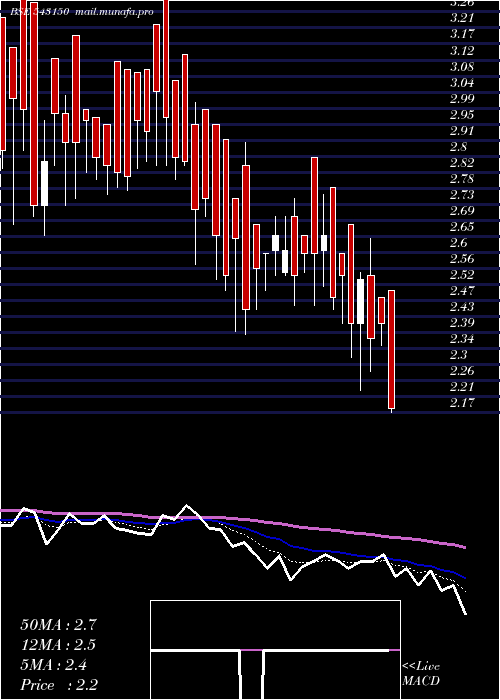Viewport: 500px width, 700px height.
Task: Click the 12MA : 2.5 legend text
Action: tap(58, 645)
